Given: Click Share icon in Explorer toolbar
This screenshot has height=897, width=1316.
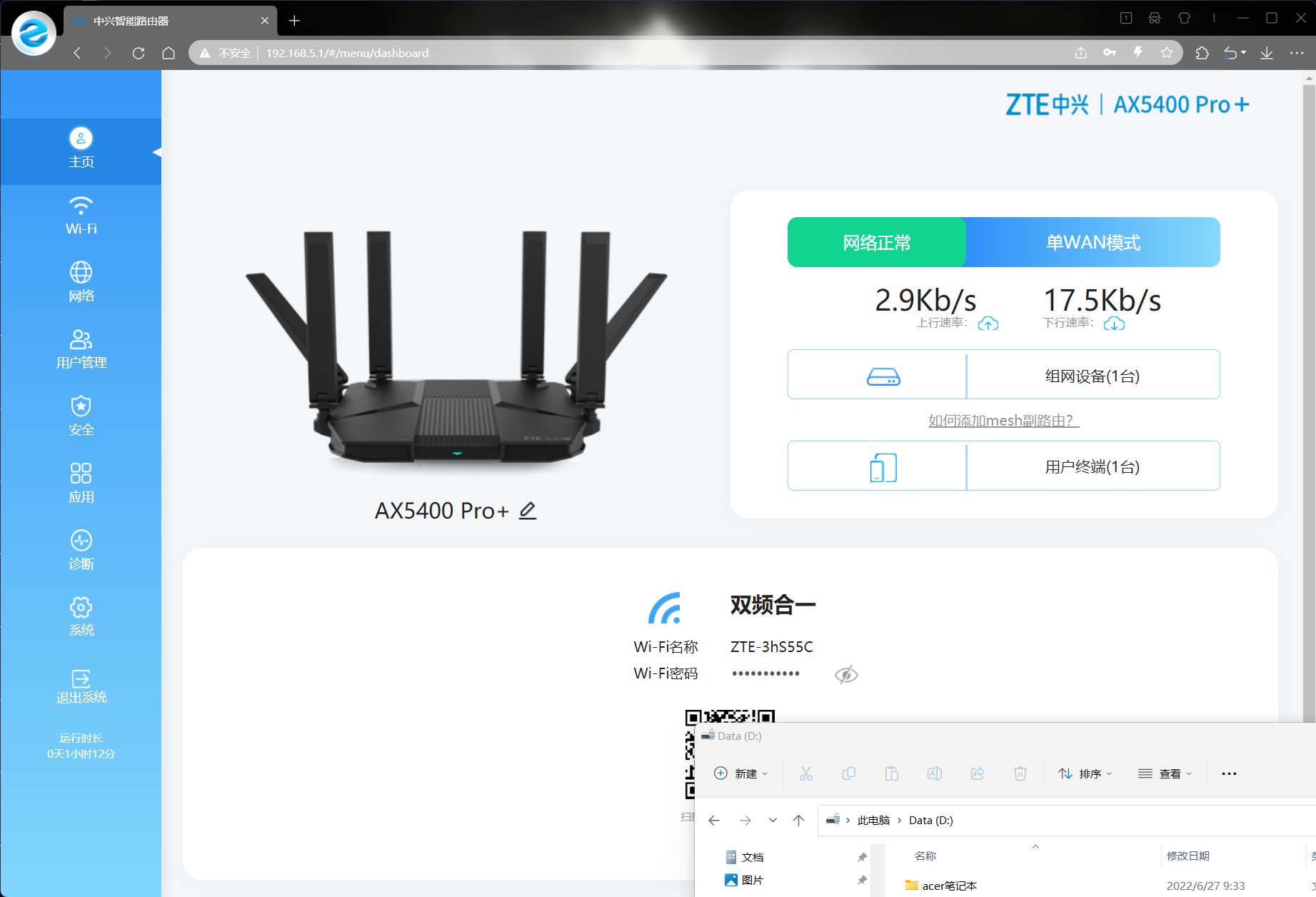Looking at the screenshot, I should tap(978, 773).
